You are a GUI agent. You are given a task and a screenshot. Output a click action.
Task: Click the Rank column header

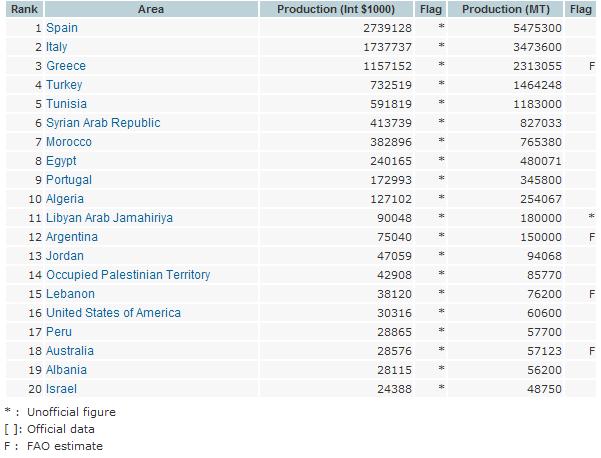[24, 9]
